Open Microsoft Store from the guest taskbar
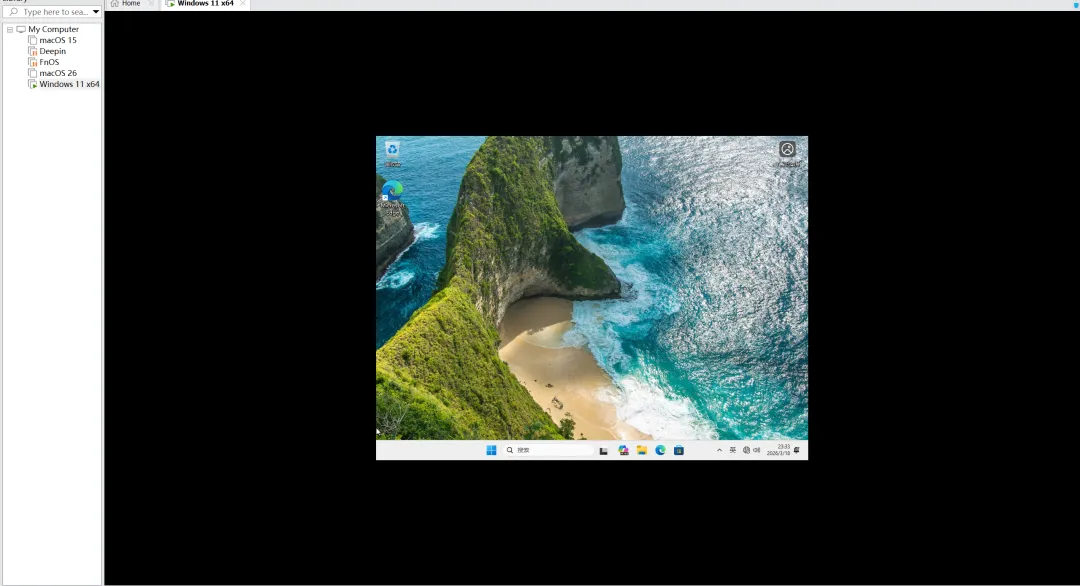The width and height of the screenshot is (1080, 586). click(679, 450)
